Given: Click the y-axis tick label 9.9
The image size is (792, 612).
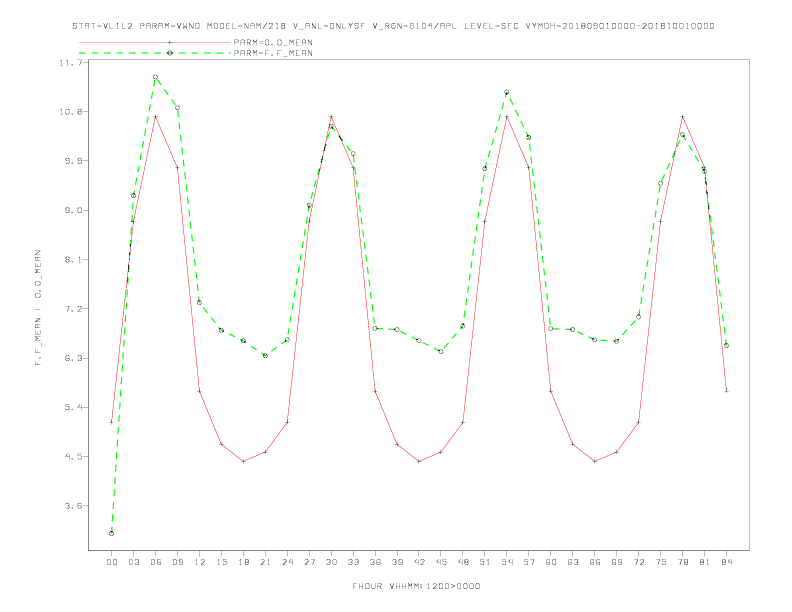Looking at the screenshot, I should tap(72, 161).
